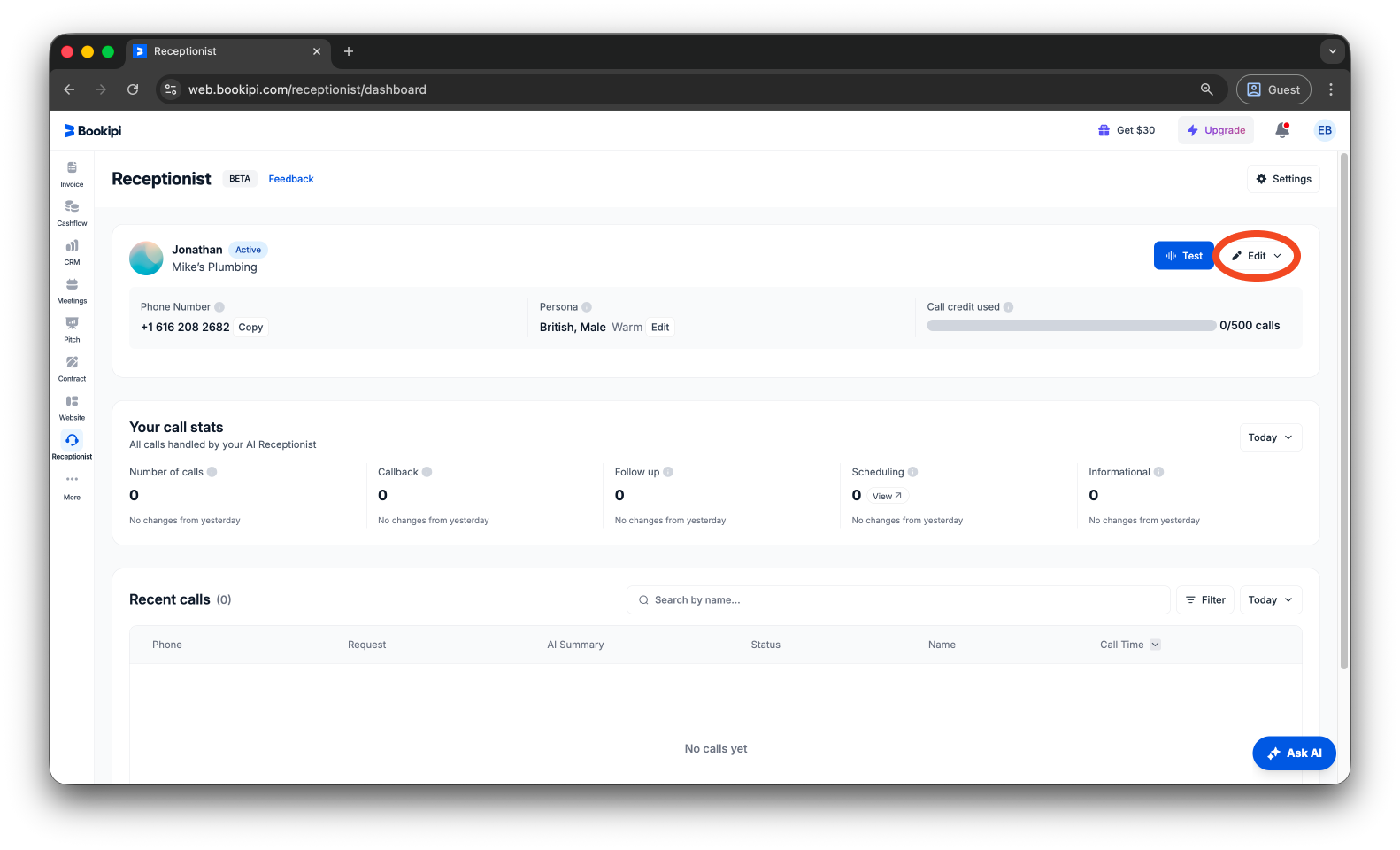The width and height of the screenshot is (1400, 850).
Task: Show info for Call credit used
Action: pos(1008,307)
